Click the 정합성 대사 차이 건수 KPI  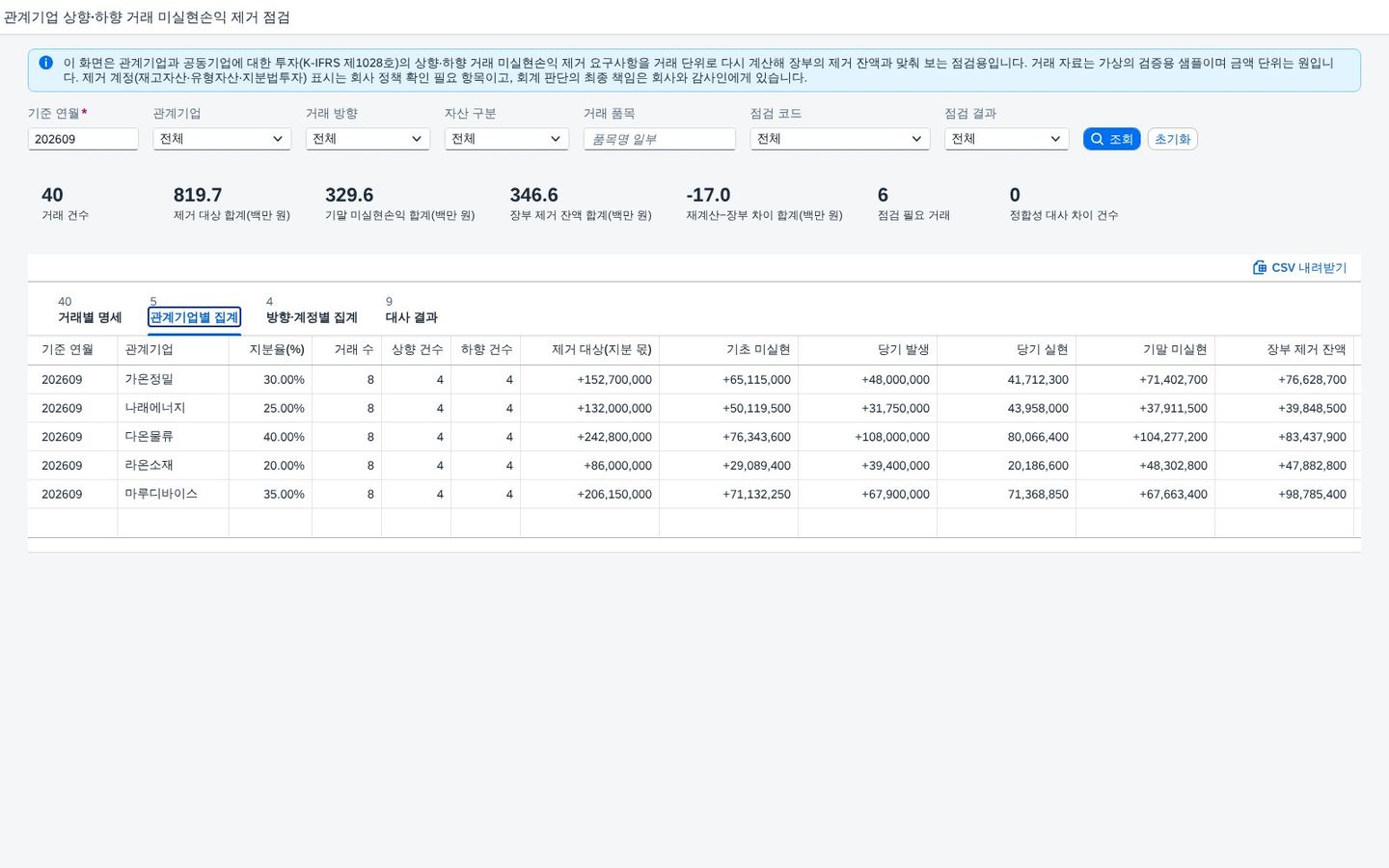[1064, 203]
